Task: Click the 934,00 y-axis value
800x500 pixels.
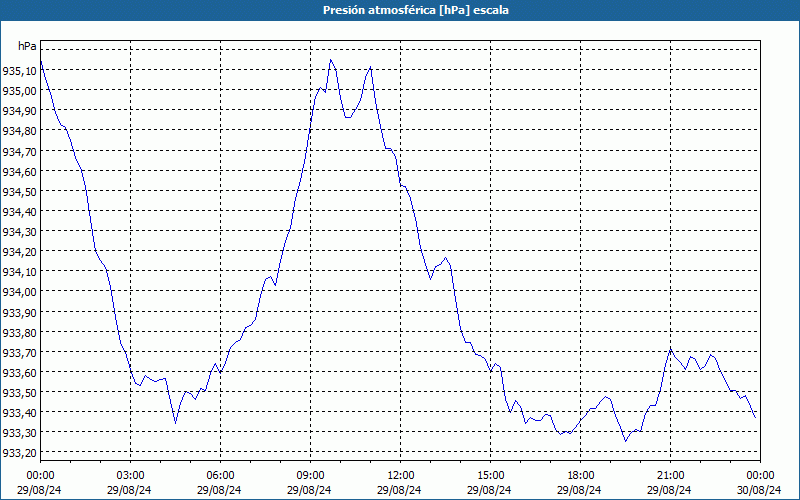Action: point(19,291)
